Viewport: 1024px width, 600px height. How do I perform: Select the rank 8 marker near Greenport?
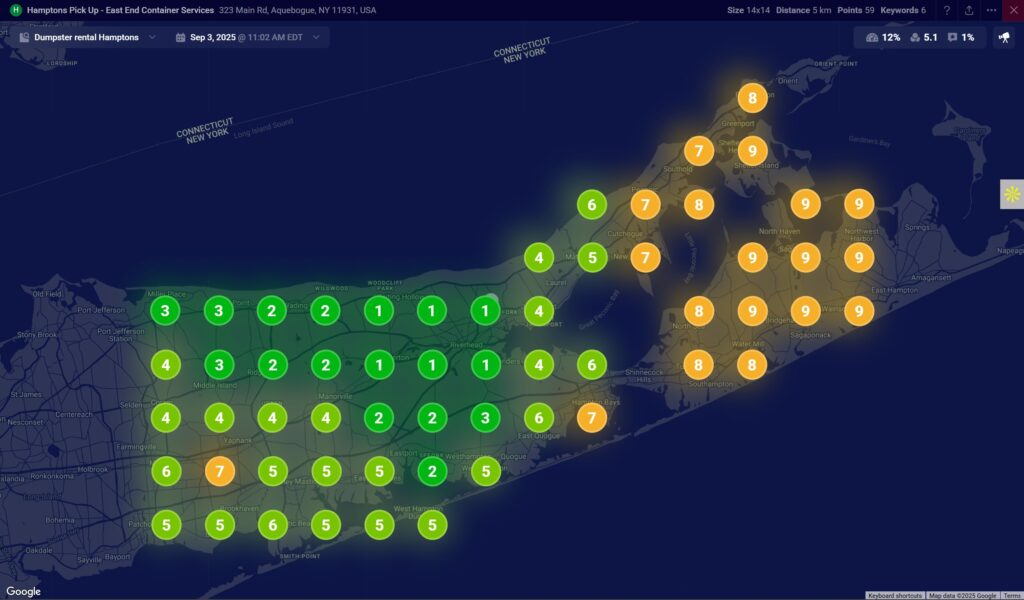pyautogui.click(x=752, y=98)
